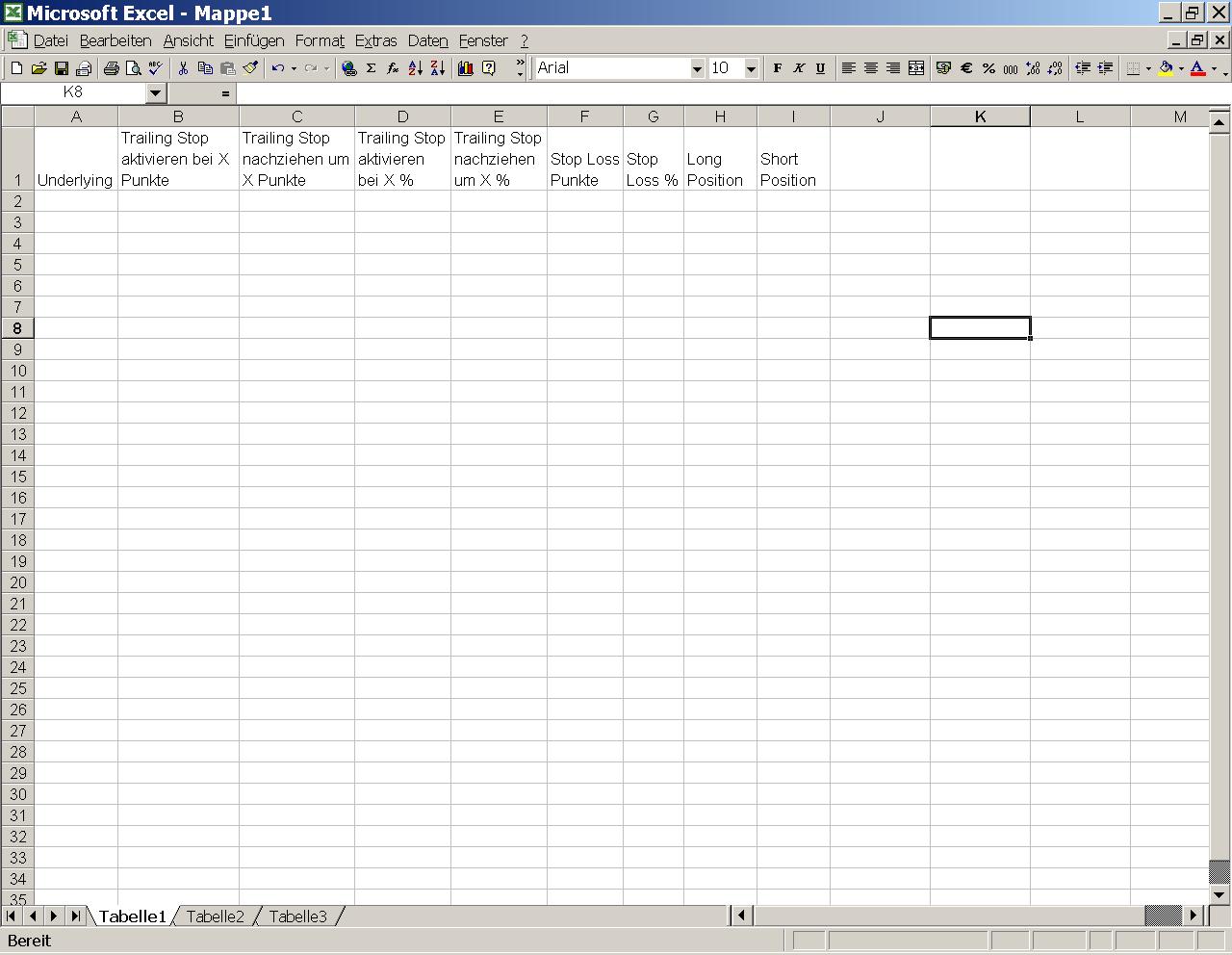Image resolution: width=1232 pixels, height=955 pixels.
Task: Apply red font color A
Action: [1198, 68]
